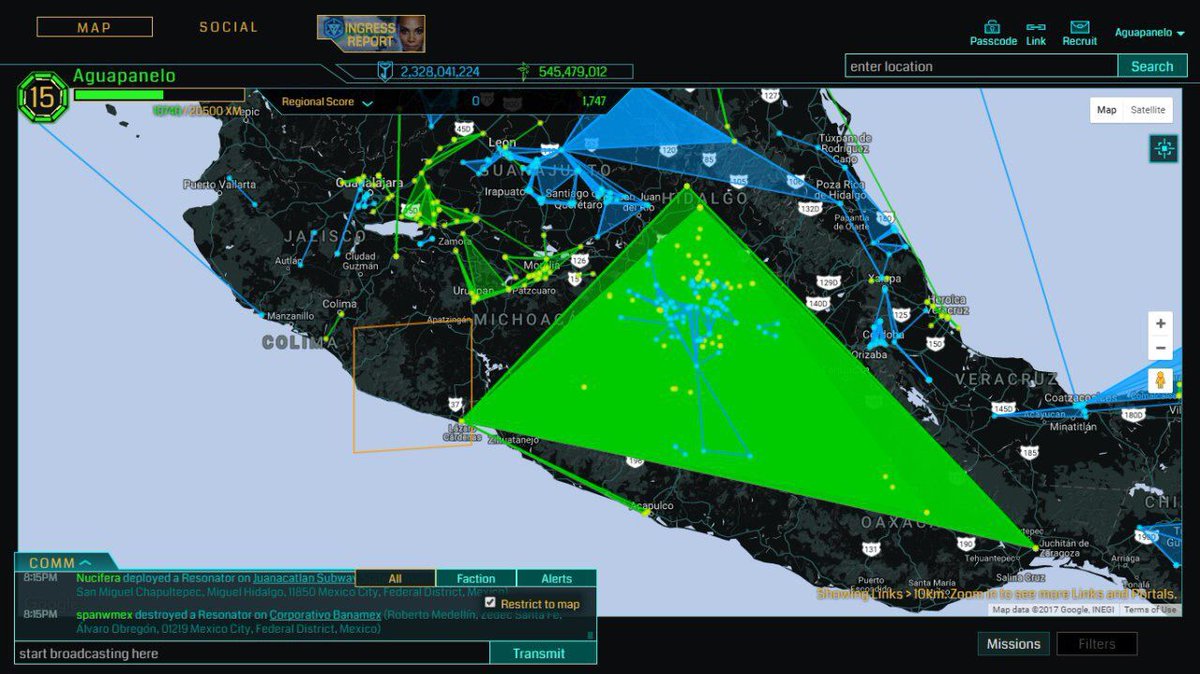Click the Orizaba map label
1200x674 pixels.
coord(869,354)
